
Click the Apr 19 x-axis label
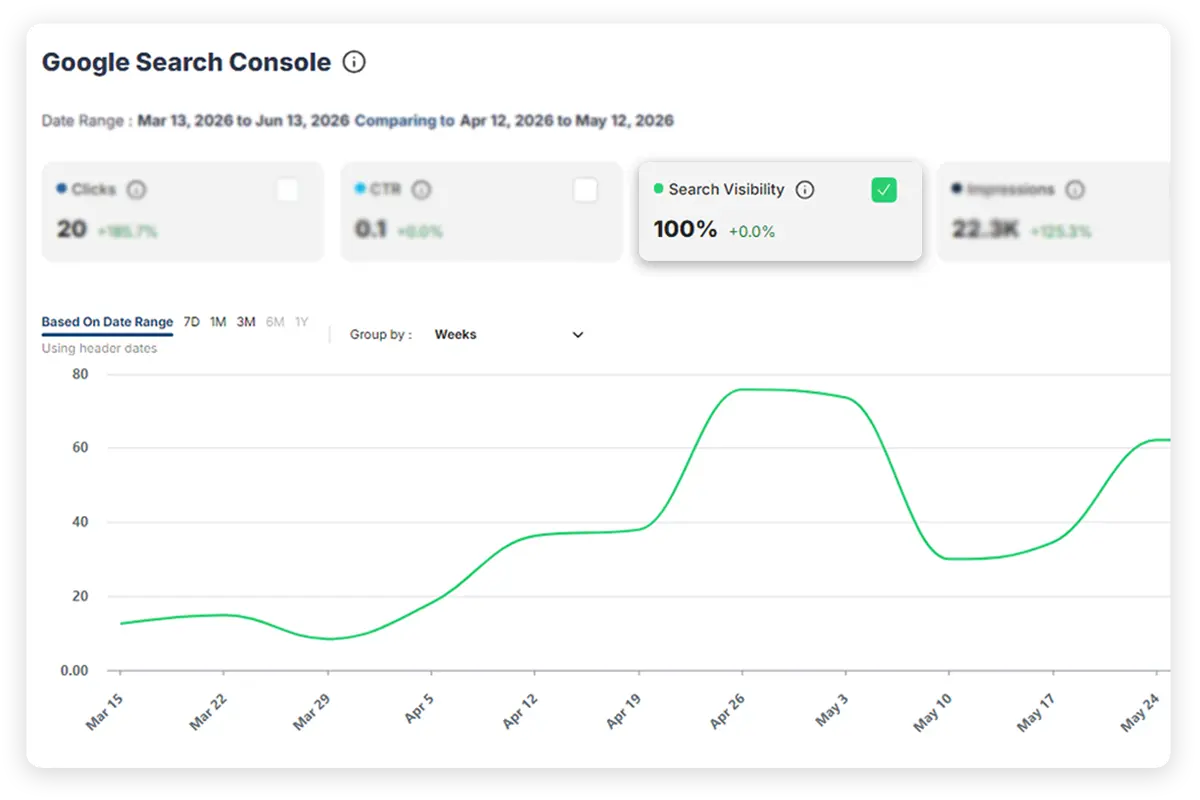[x=623, y=711]
